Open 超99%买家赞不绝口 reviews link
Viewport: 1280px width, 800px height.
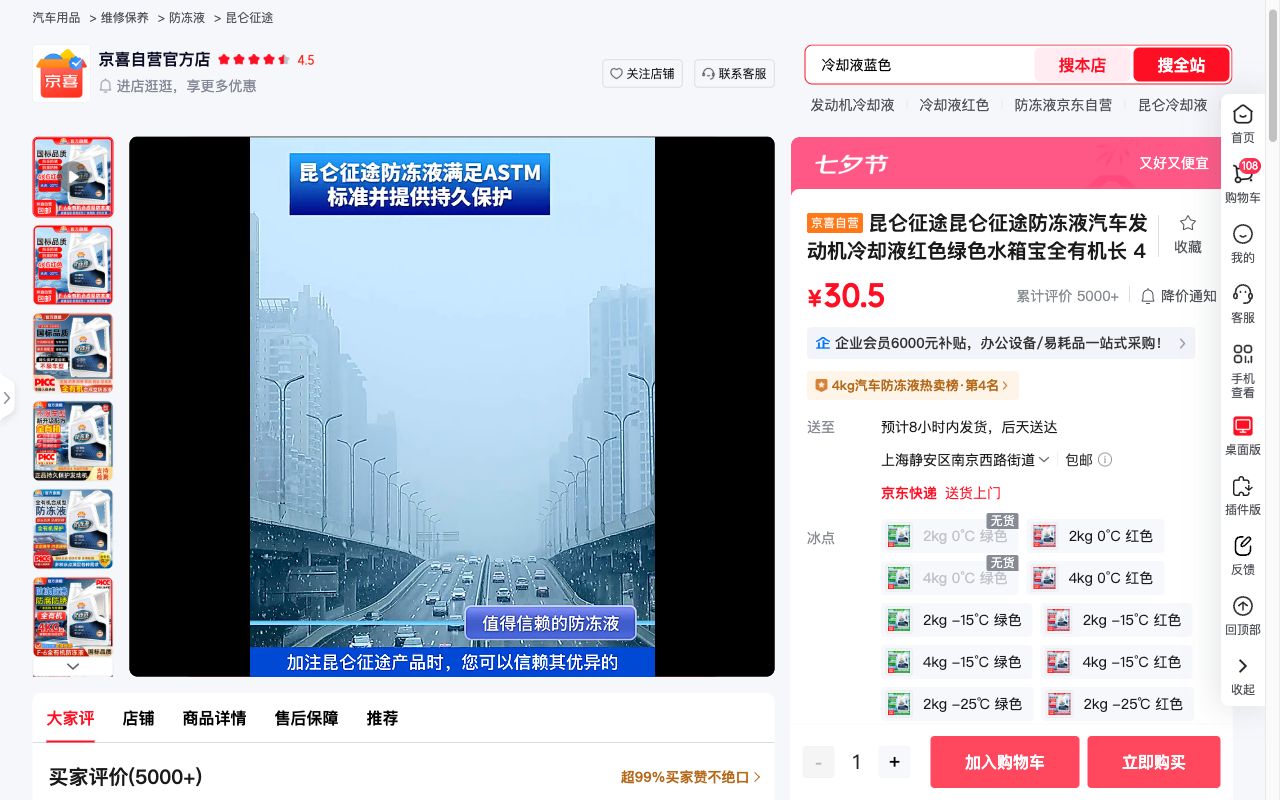(x=691, y=777)
